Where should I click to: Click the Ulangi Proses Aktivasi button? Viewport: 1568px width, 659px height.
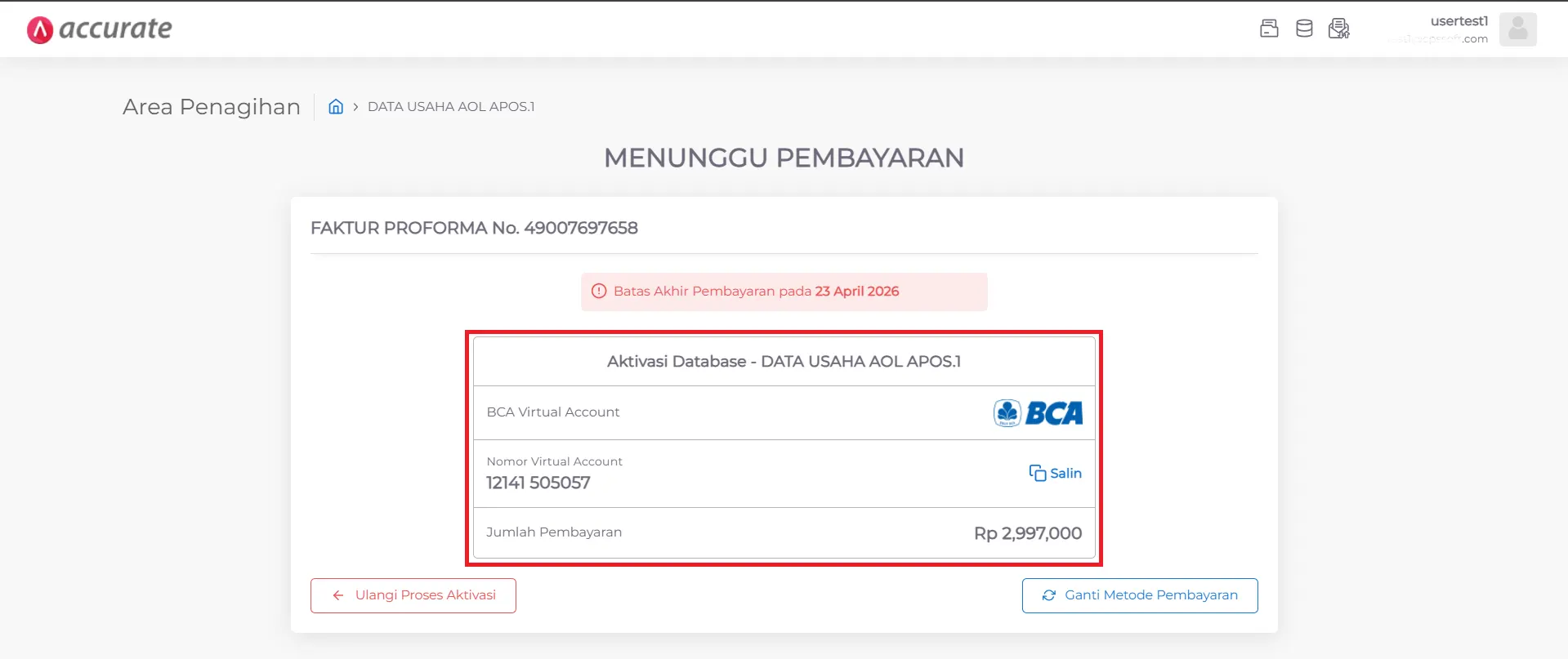coord(413,595)
